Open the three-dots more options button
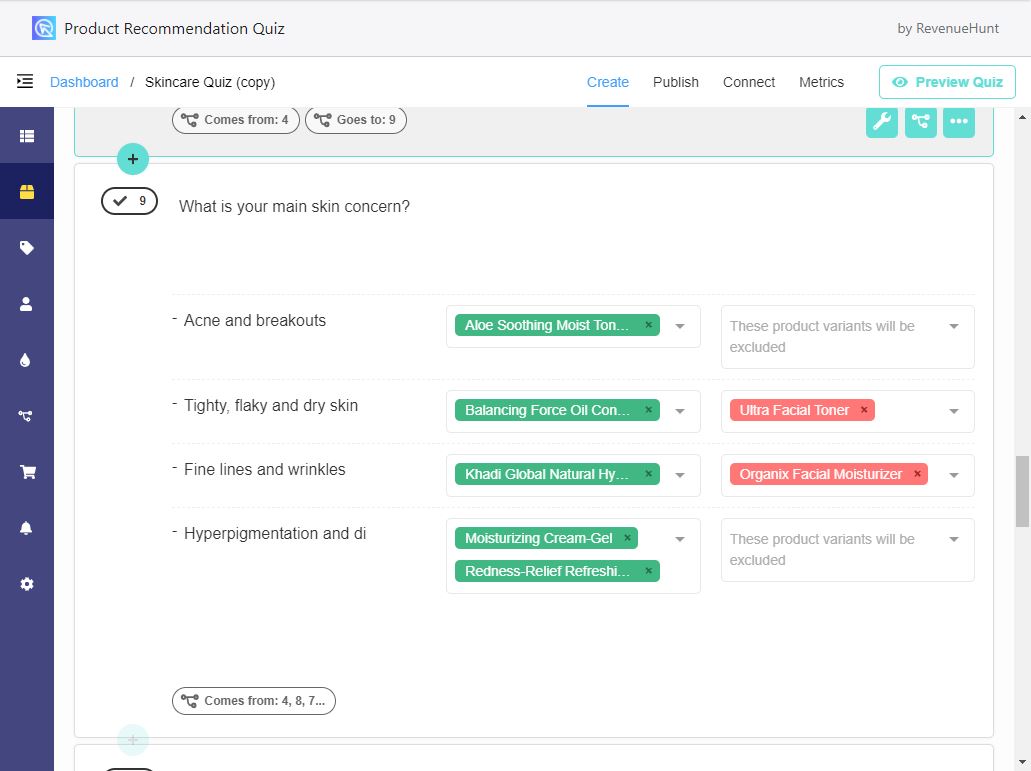This screenshot has height=771, width=1031. [x=959, y=121]
